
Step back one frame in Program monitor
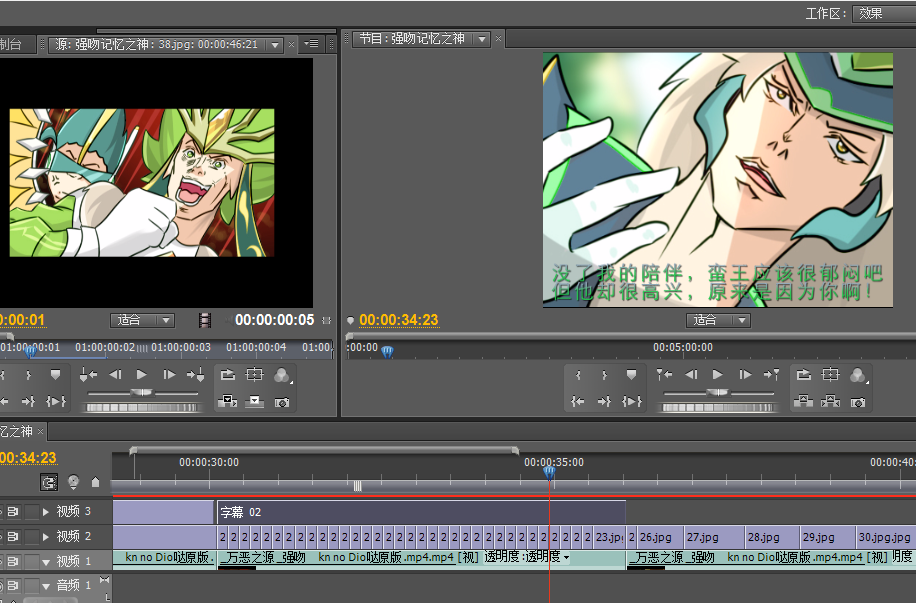pos(692,375)
